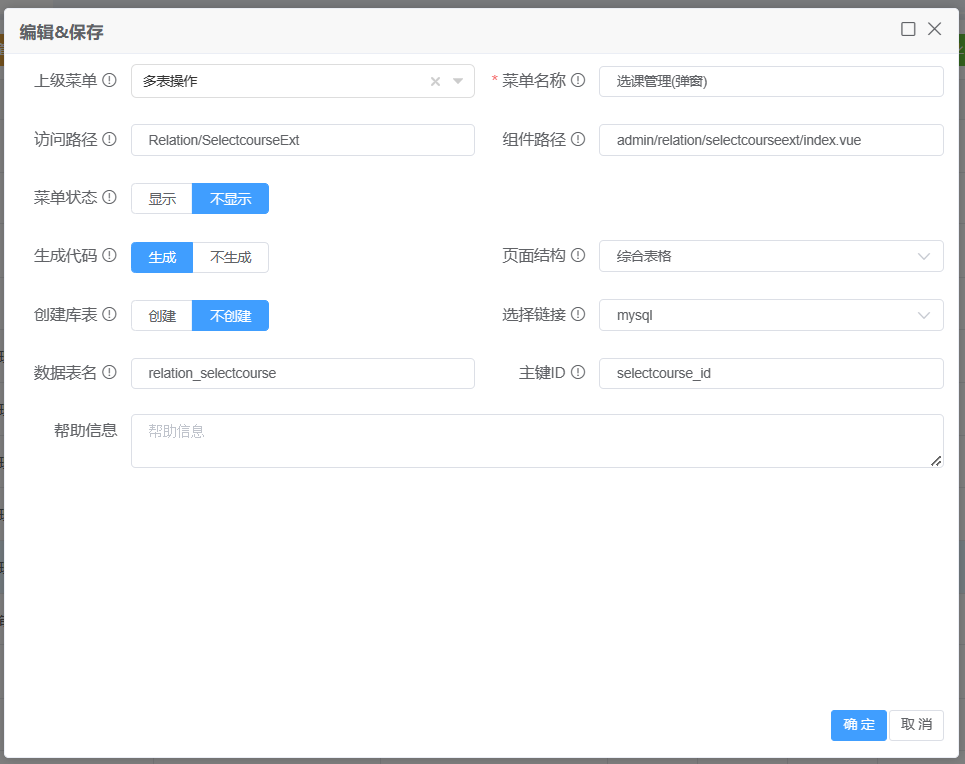This screenshot has width=965, height=764.
Task: Expand the 上级菜单 dropdown arrow
Action: point(458,82)
